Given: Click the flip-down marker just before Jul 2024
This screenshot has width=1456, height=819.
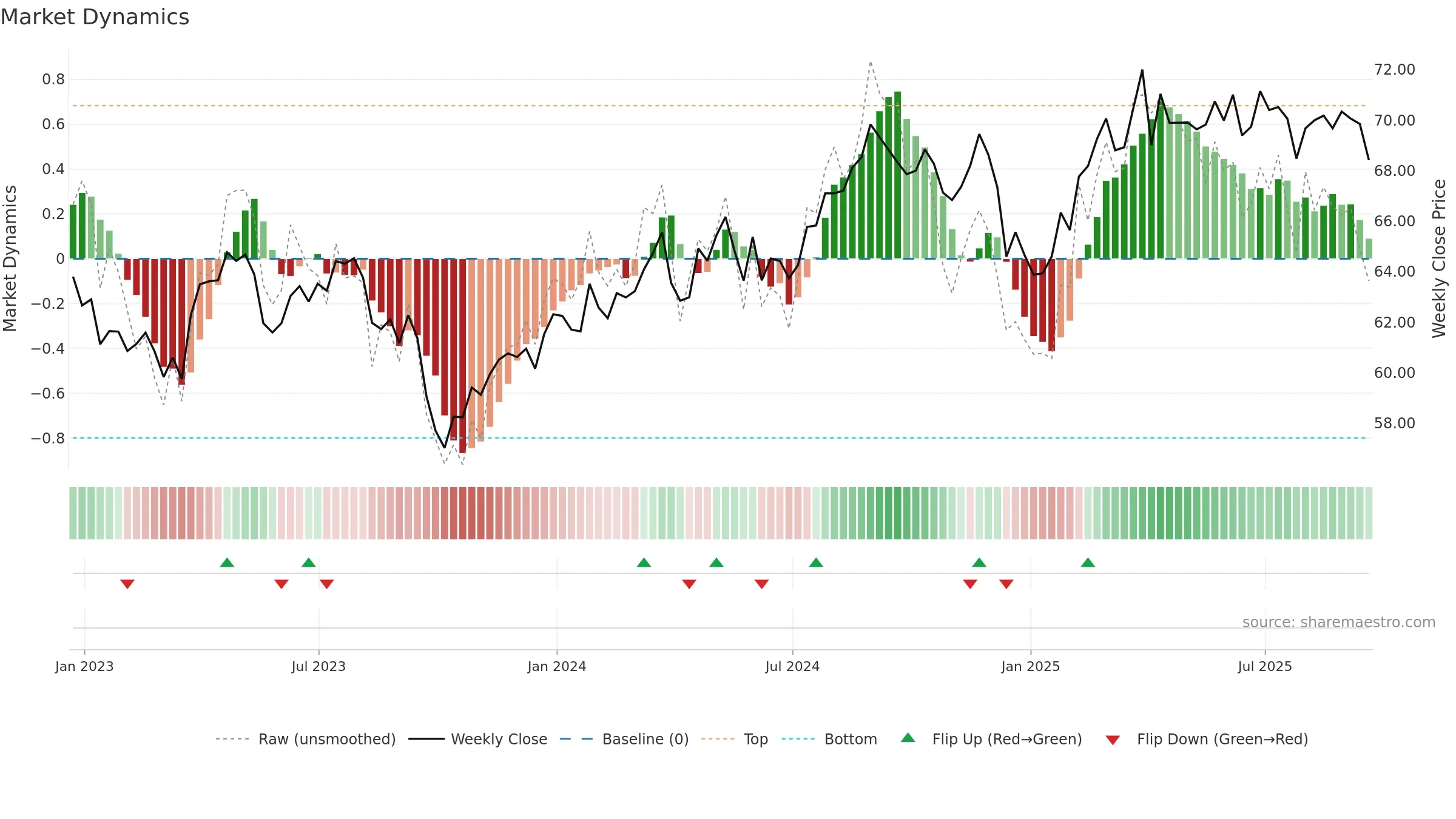Looking at the screenshot, I should point(762,584).
